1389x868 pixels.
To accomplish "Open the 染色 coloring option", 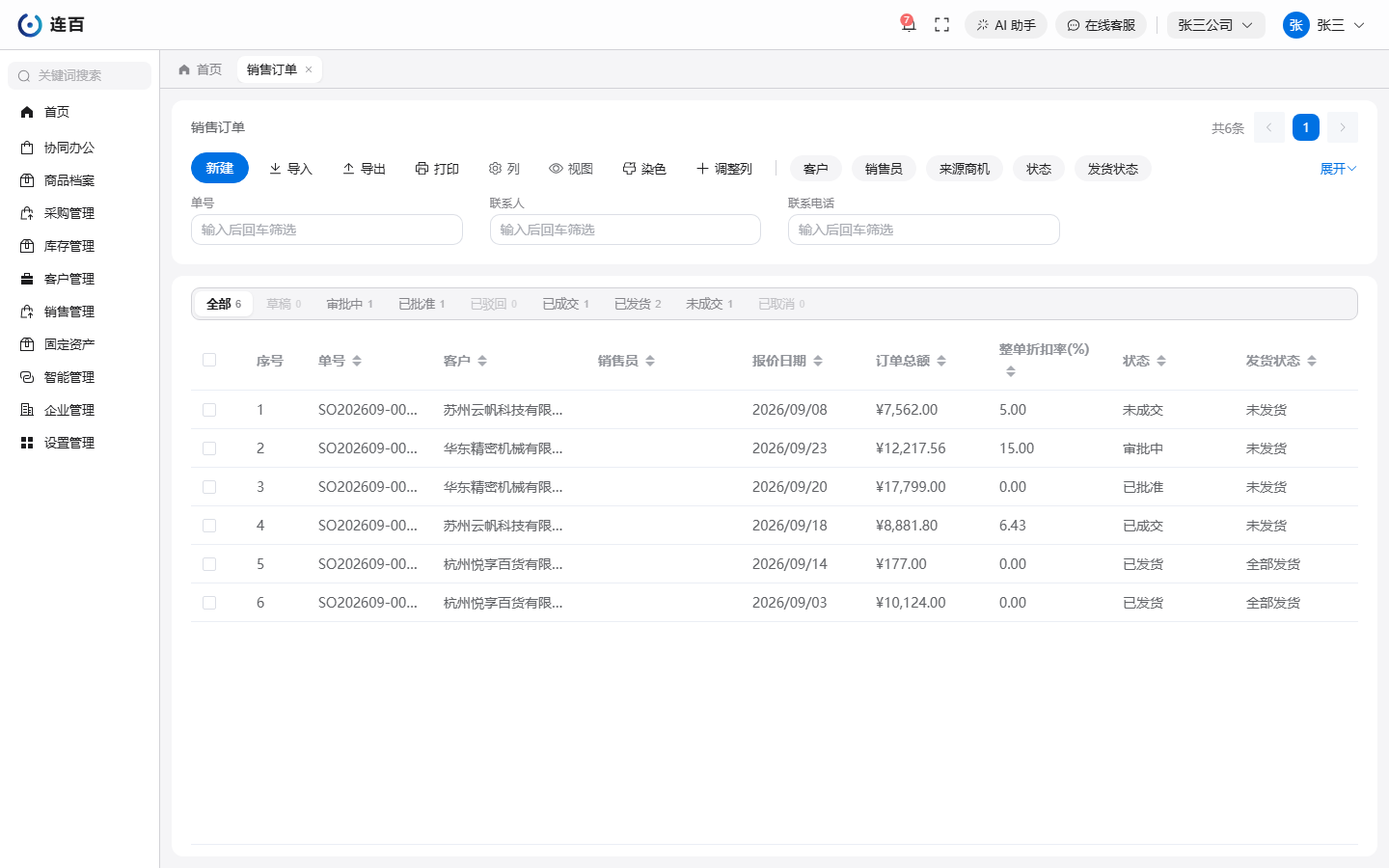I will (644, 169).
